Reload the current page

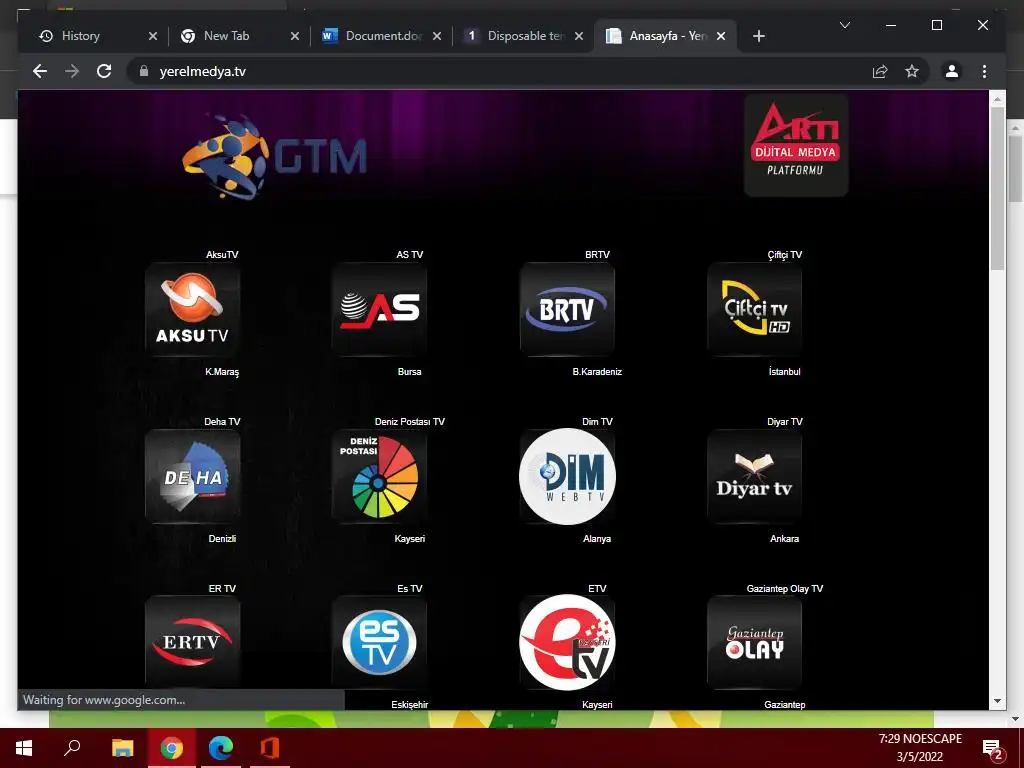[x=104, y=71]
